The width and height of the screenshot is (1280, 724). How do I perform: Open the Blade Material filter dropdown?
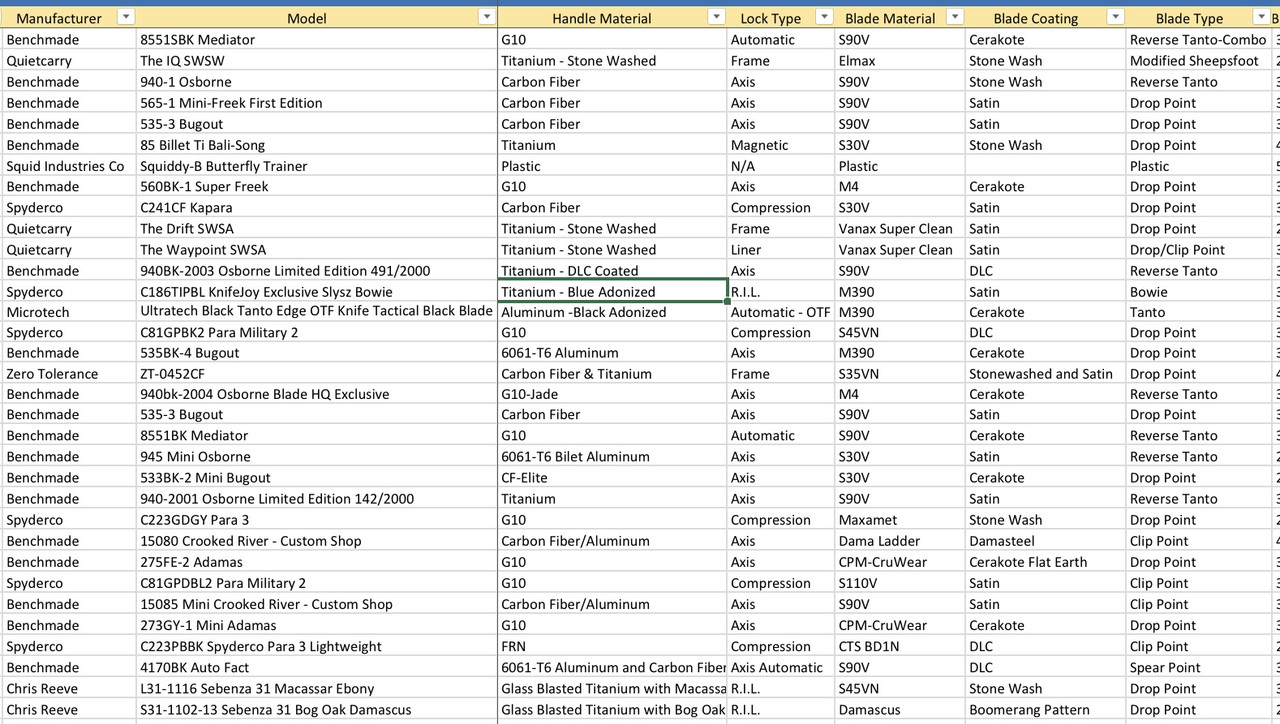[x=955, y=17]
